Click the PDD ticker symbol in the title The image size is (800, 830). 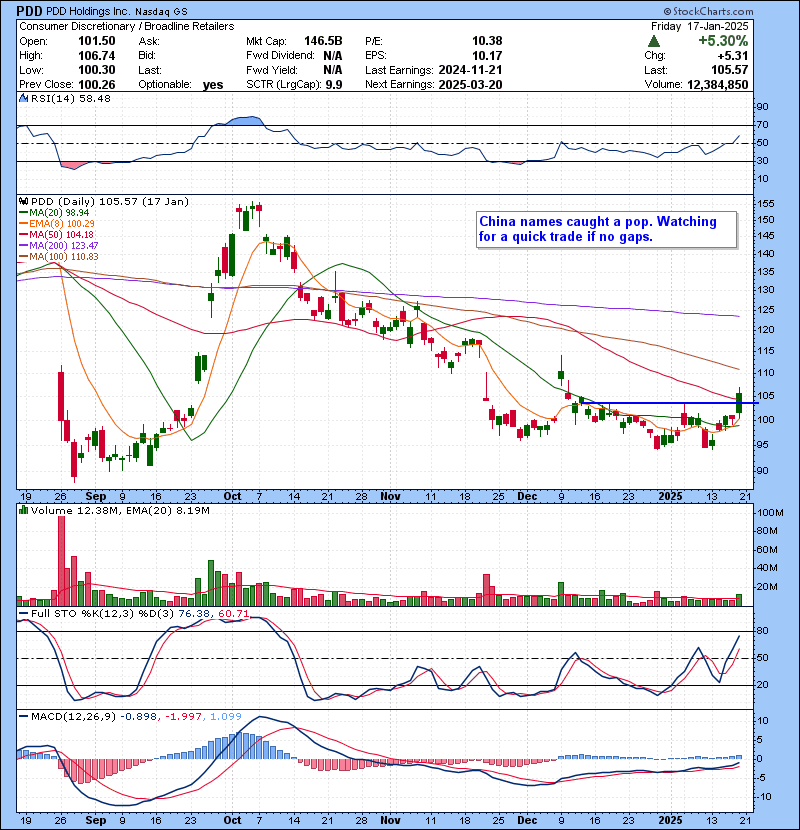click(30, 11)
